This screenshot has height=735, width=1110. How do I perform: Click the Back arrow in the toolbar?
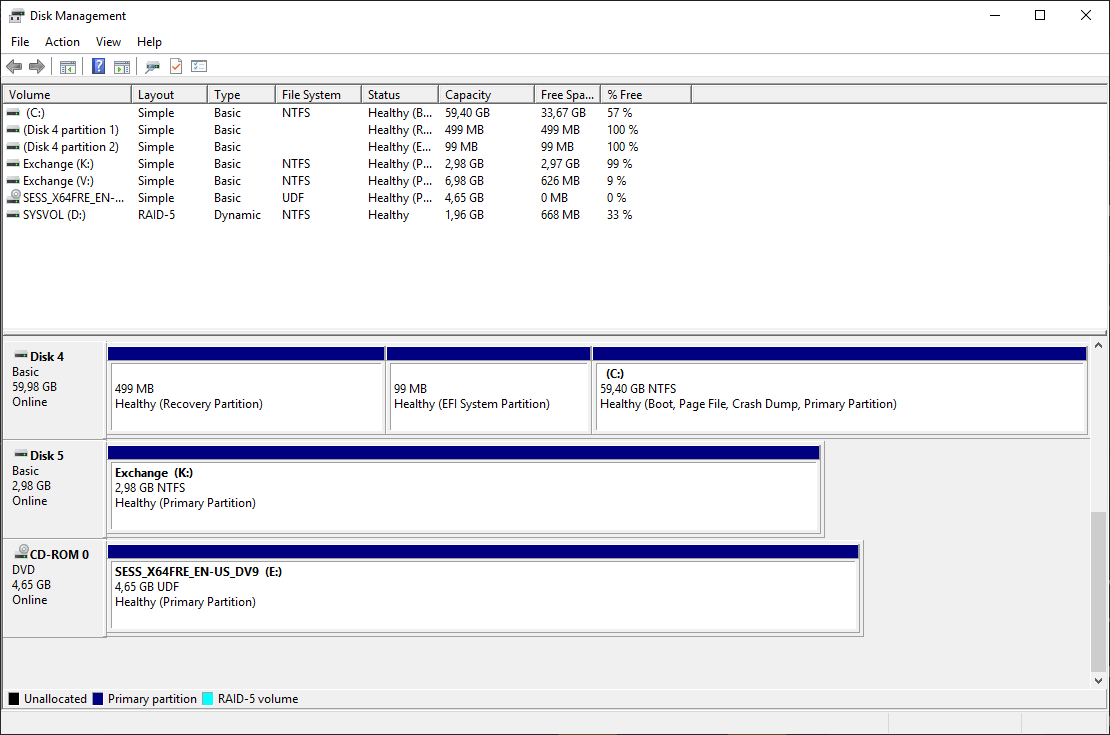(x=14, y=67)
